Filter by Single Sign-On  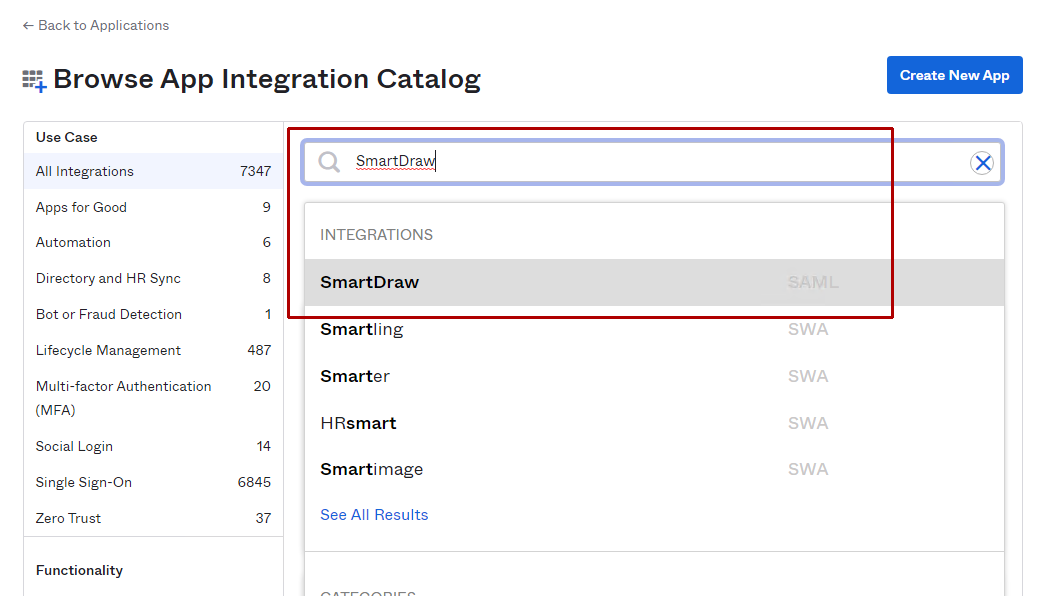[84, 482]
